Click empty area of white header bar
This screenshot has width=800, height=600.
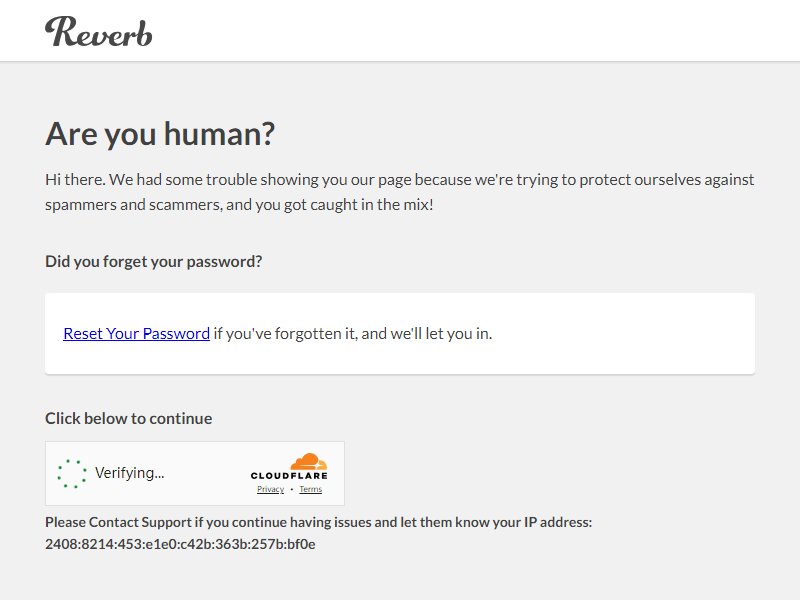click(459, 31)
